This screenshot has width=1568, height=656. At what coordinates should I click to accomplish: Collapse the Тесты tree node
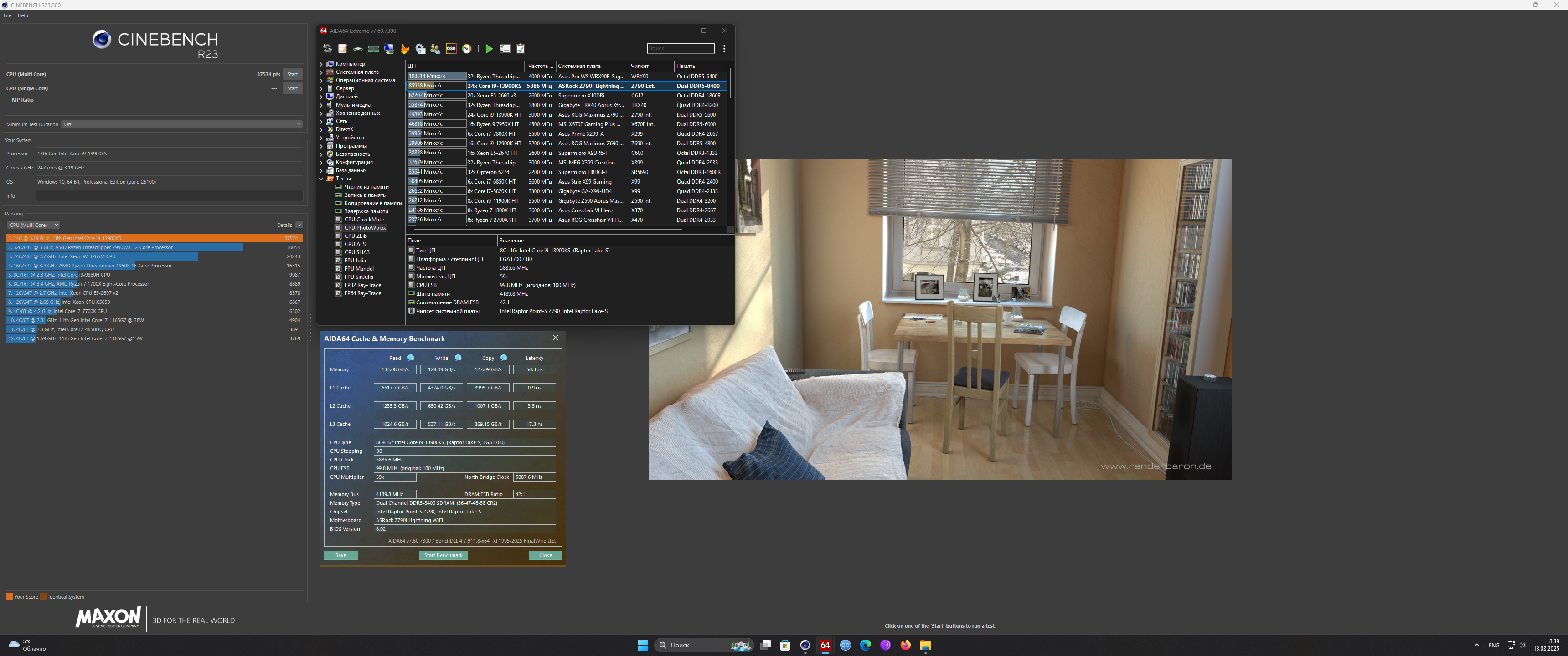(321, 179)
